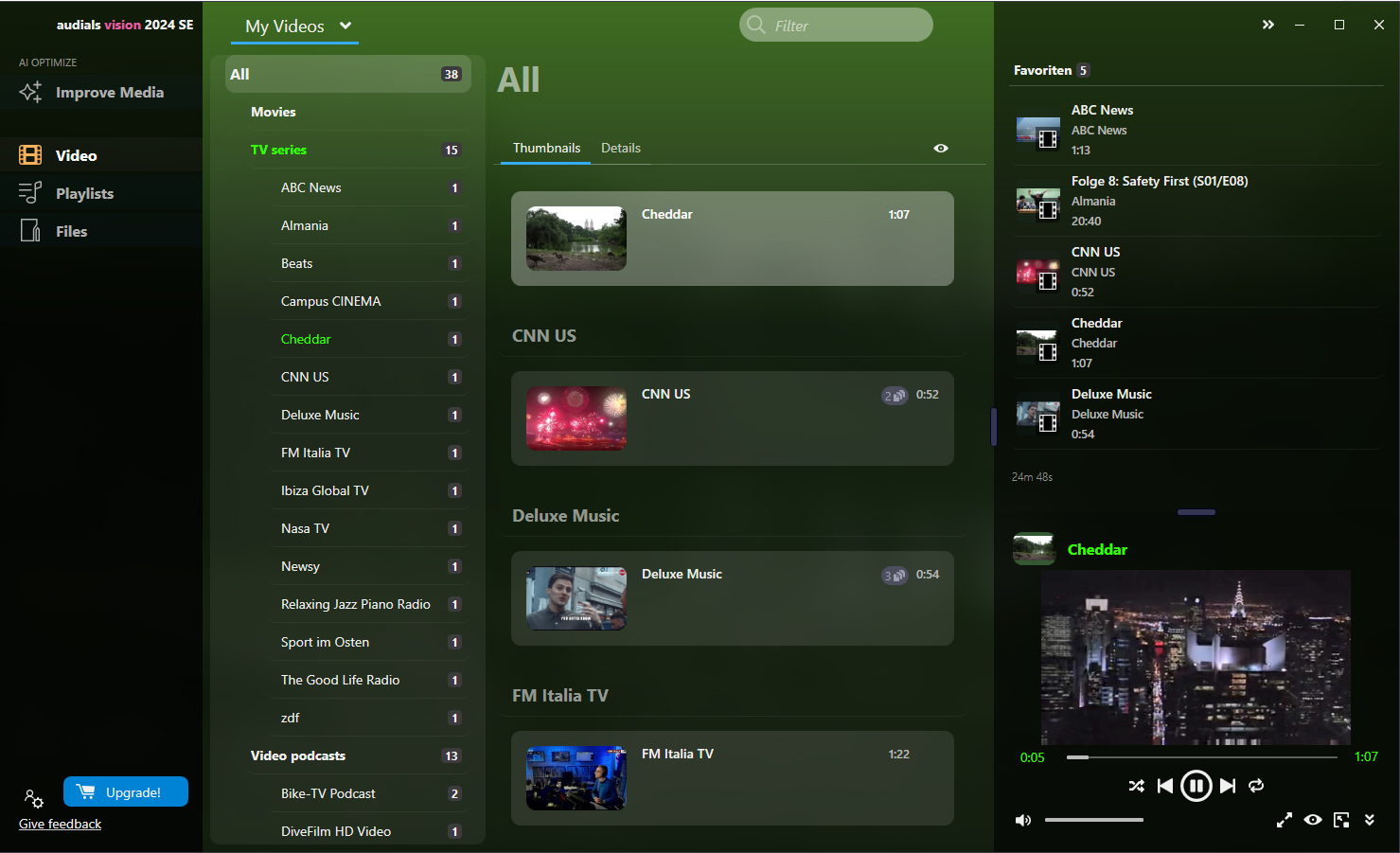Open user settings gear icon
Image resolution: width=1400 pixels, height=853 pixels.
pos(34,798)
